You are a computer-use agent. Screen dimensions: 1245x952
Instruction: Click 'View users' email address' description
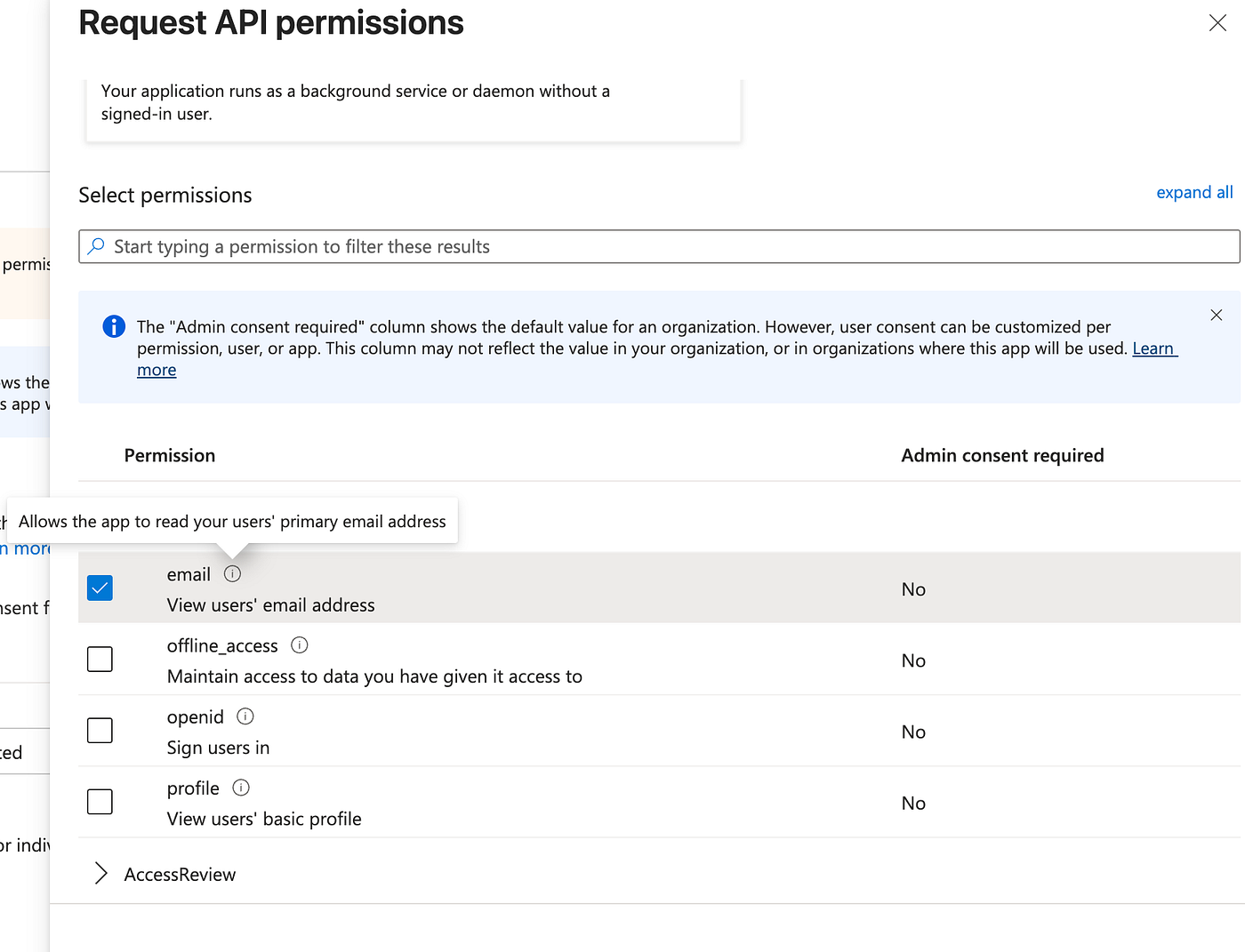point(271,605)
